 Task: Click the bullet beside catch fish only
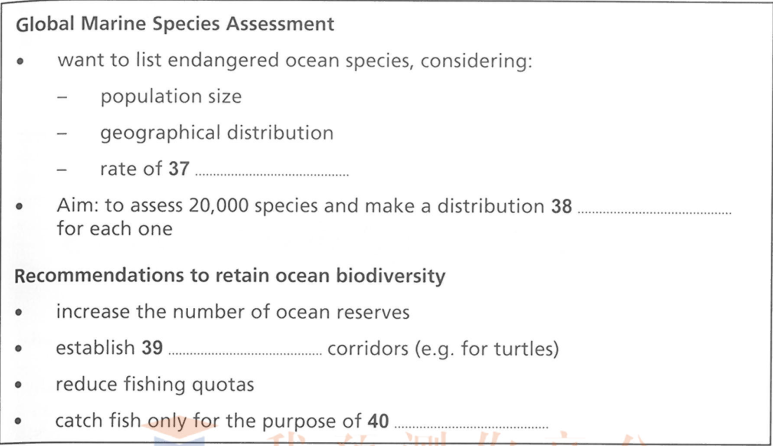pos(18,421)
